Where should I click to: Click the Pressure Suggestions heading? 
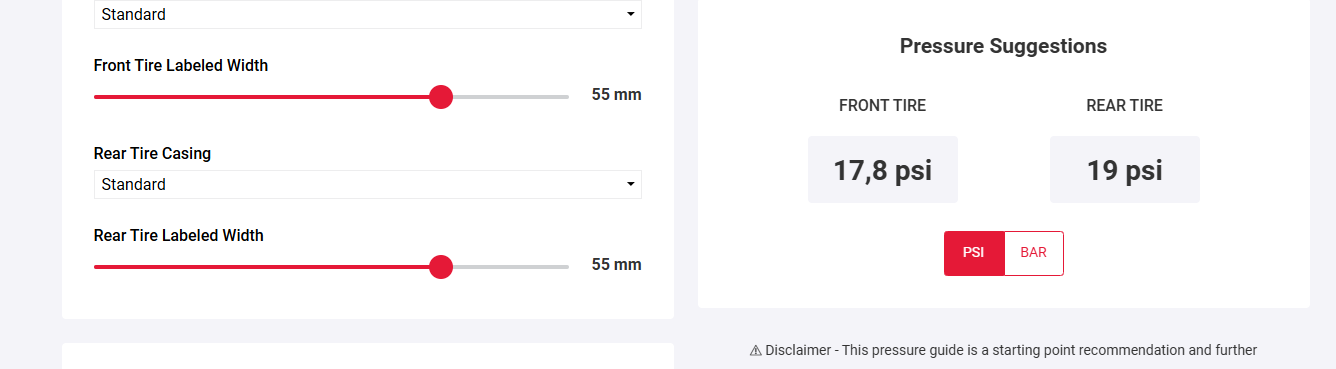pos(1003,46)
